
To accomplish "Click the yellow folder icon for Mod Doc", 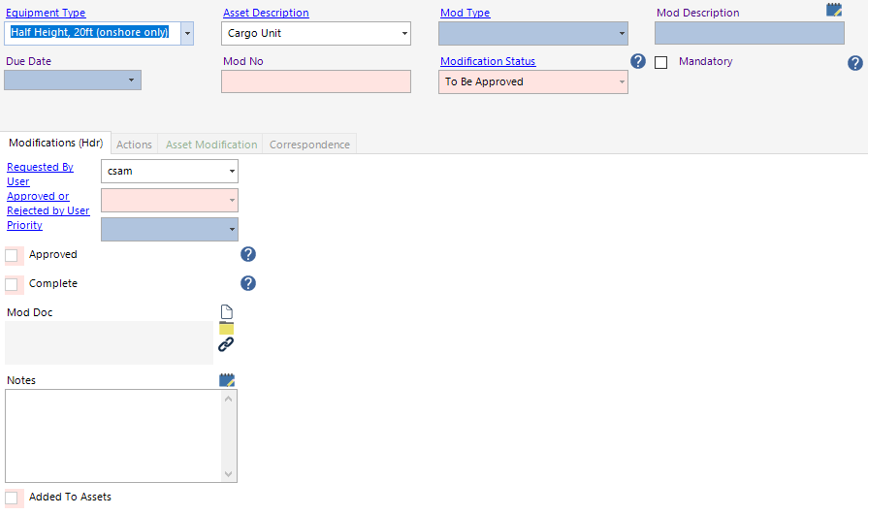I will pos(226,329).
